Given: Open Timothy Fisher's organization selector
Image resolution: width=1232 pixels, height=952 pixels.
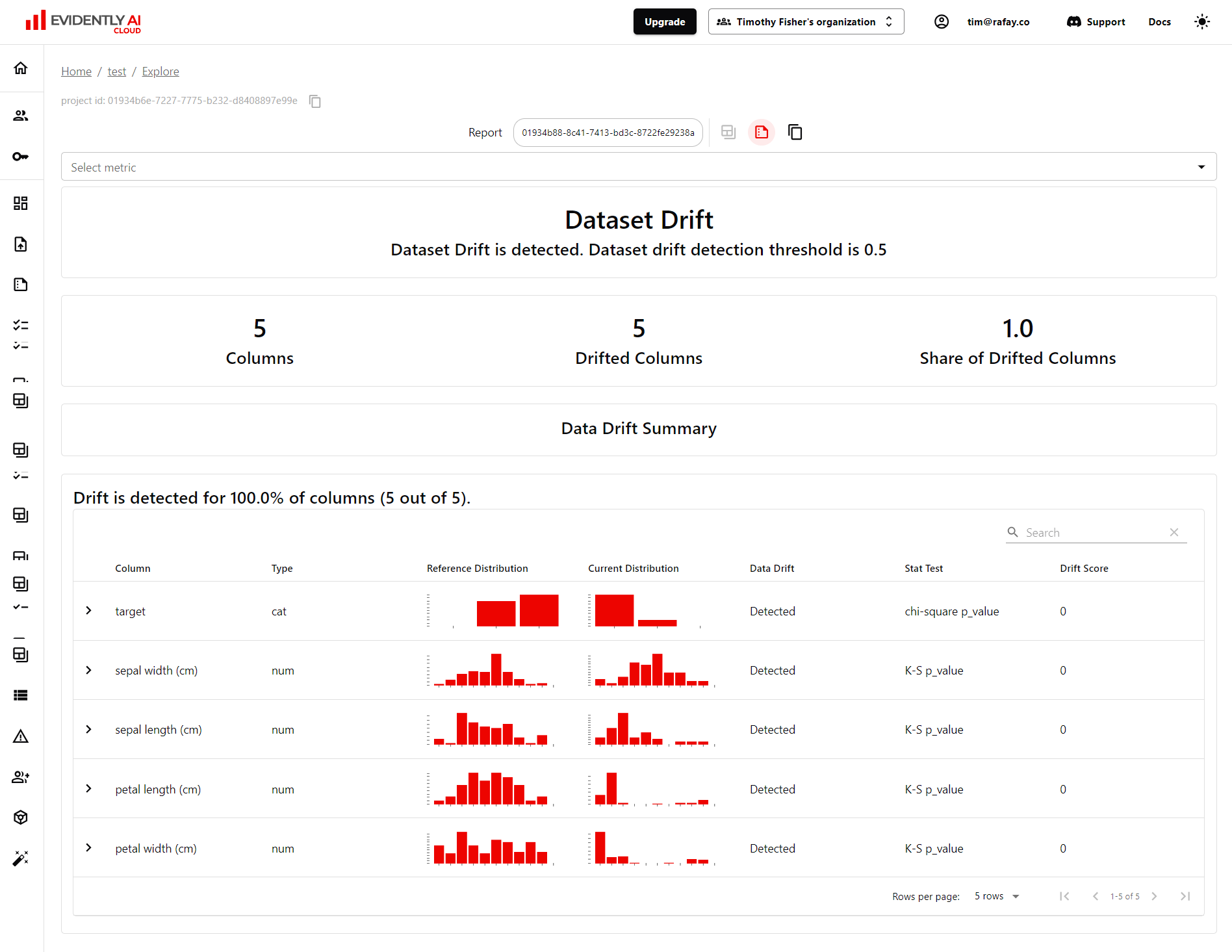Looking at the screenshot, I should point(806,21).
